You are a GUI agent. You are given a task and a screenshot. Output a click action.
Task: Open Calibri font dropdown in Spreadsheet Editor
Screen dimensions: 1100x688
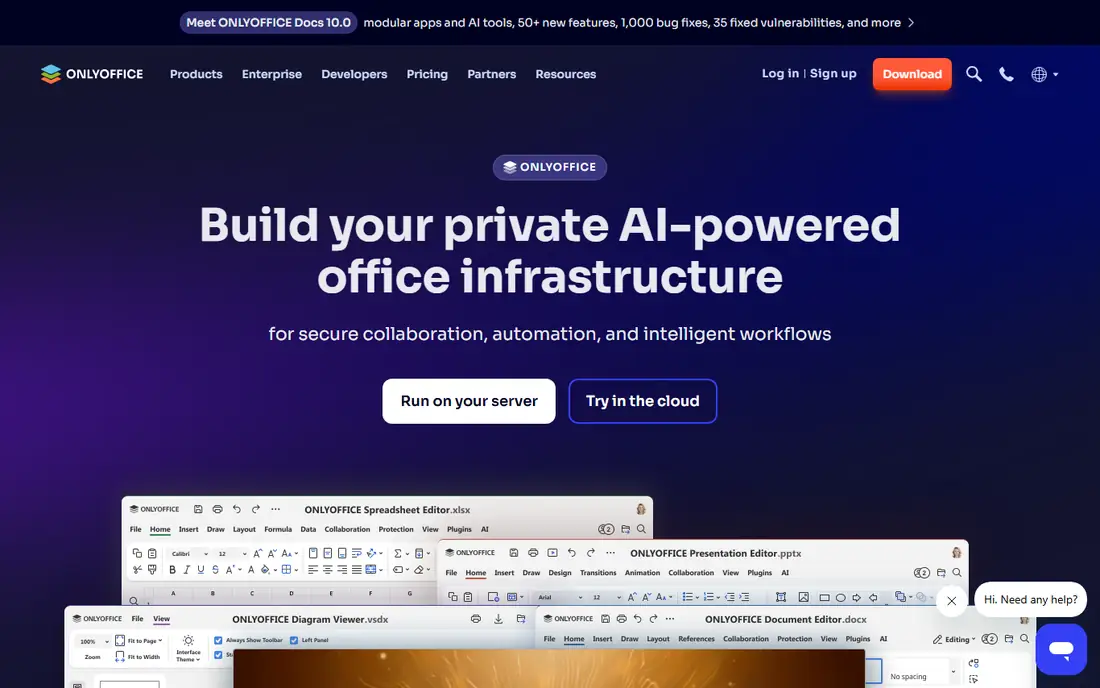point(189,553)
